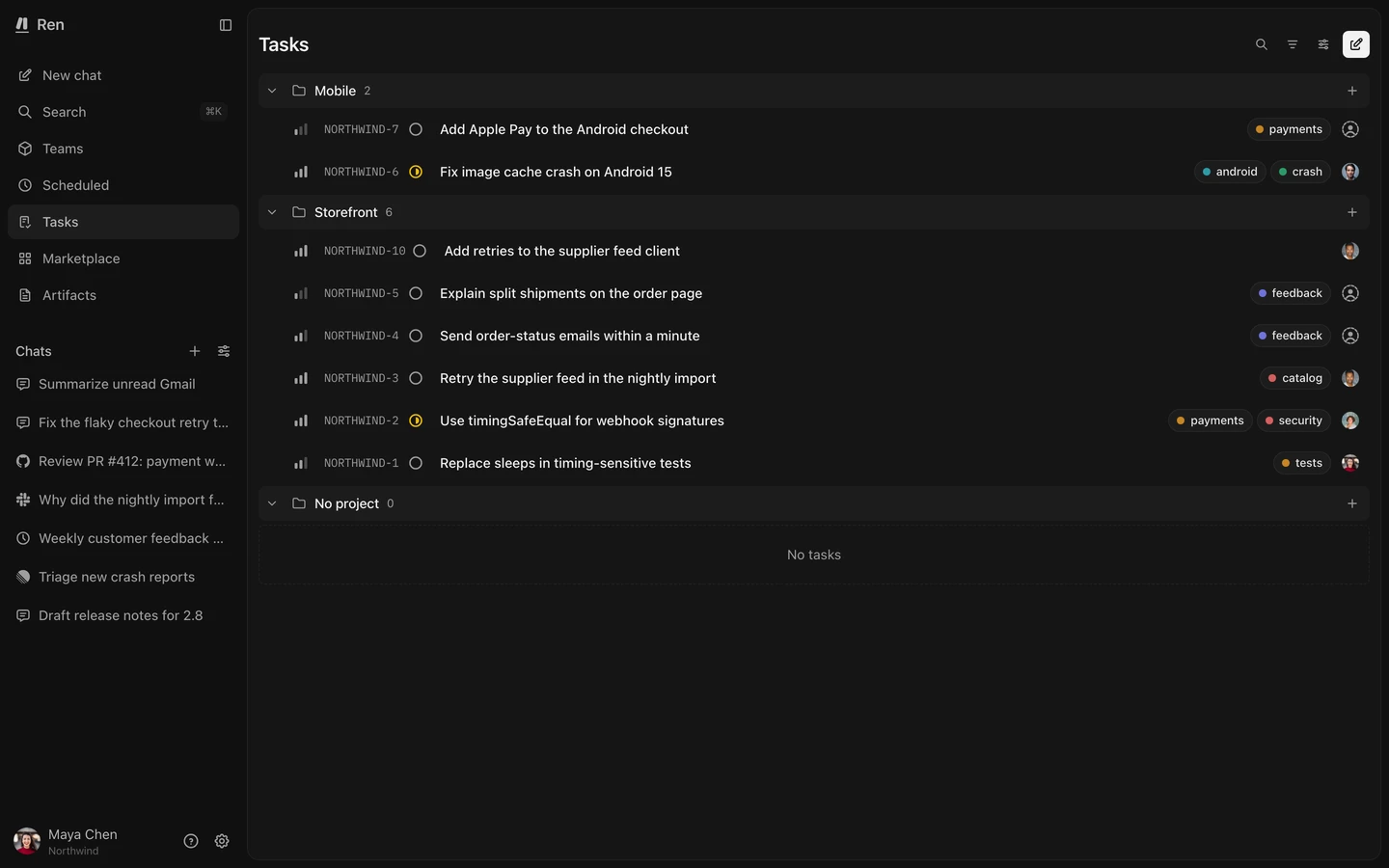
Task: Toggle in-progress status circle of NORTHWIND-6
Action: tap(416, 172)
